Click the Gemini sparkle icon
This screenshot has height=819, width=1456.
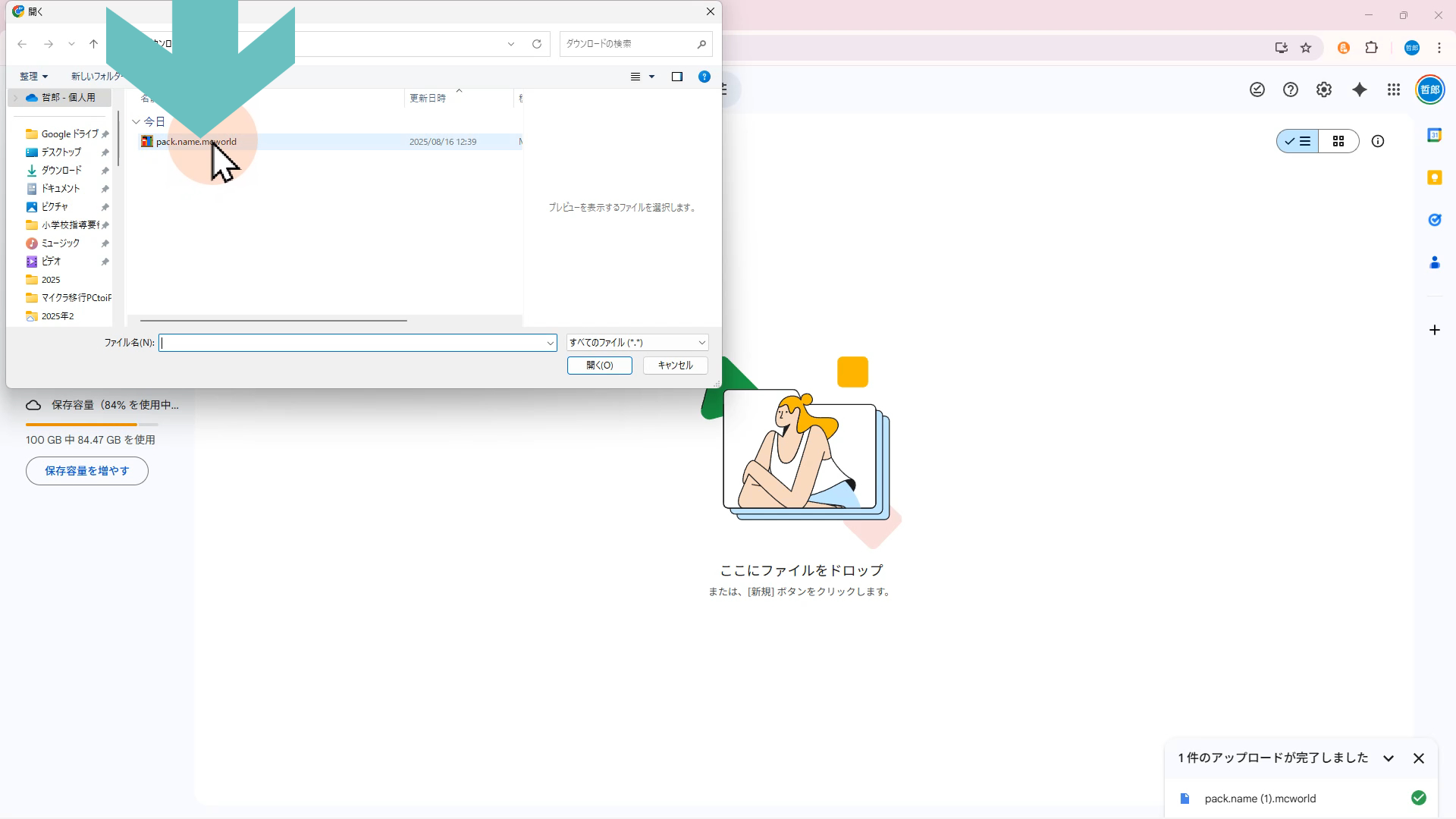click(x=1360, y=90)
